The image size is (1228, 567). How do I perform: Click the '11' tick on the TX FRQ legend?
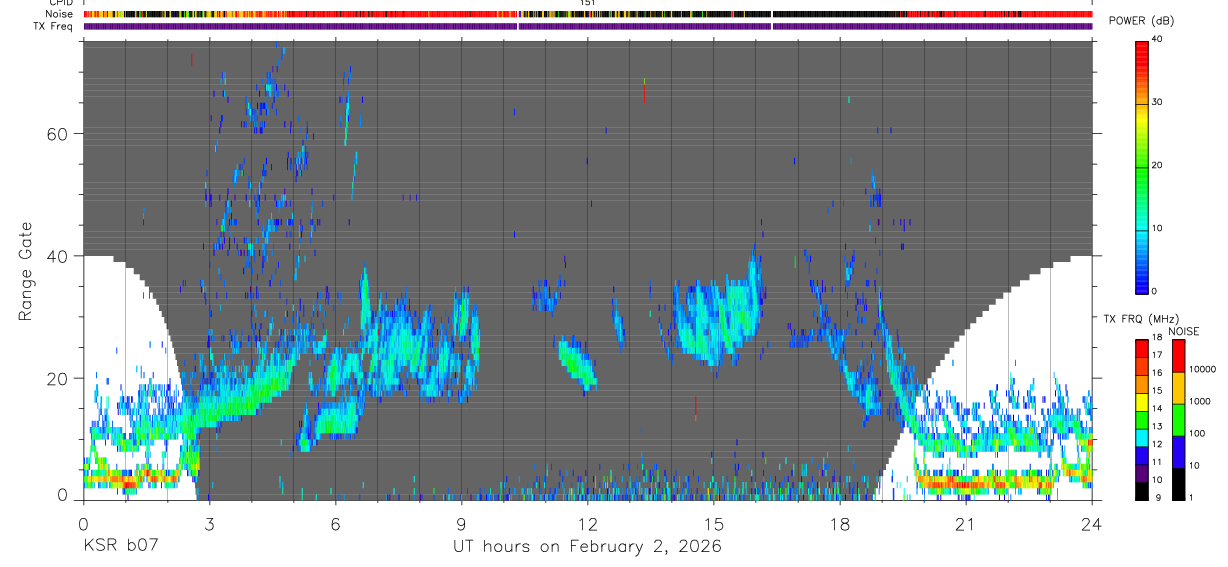1157,461
